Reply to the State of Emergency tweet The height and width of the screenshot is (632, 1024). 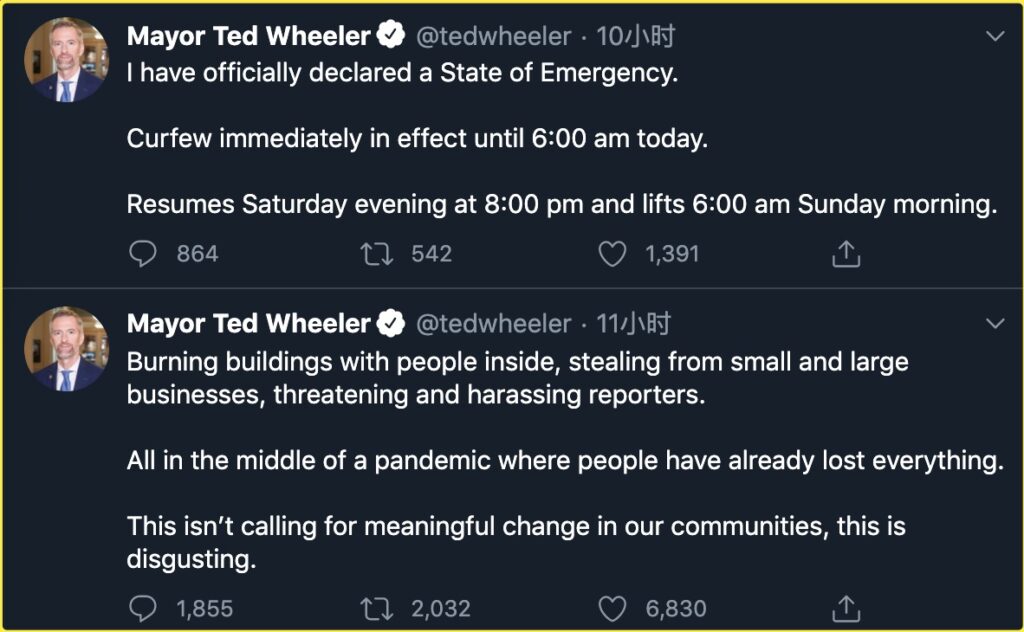tap(144, 254)
